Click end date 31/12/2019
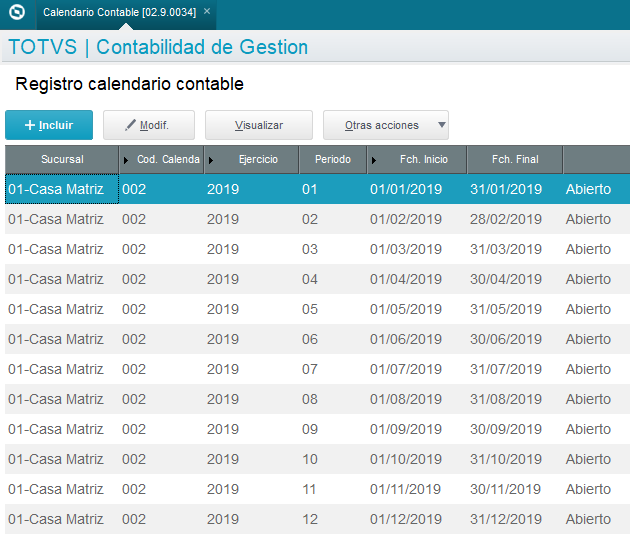The width and height of the screenshot is (630, 541). (506, 519)
